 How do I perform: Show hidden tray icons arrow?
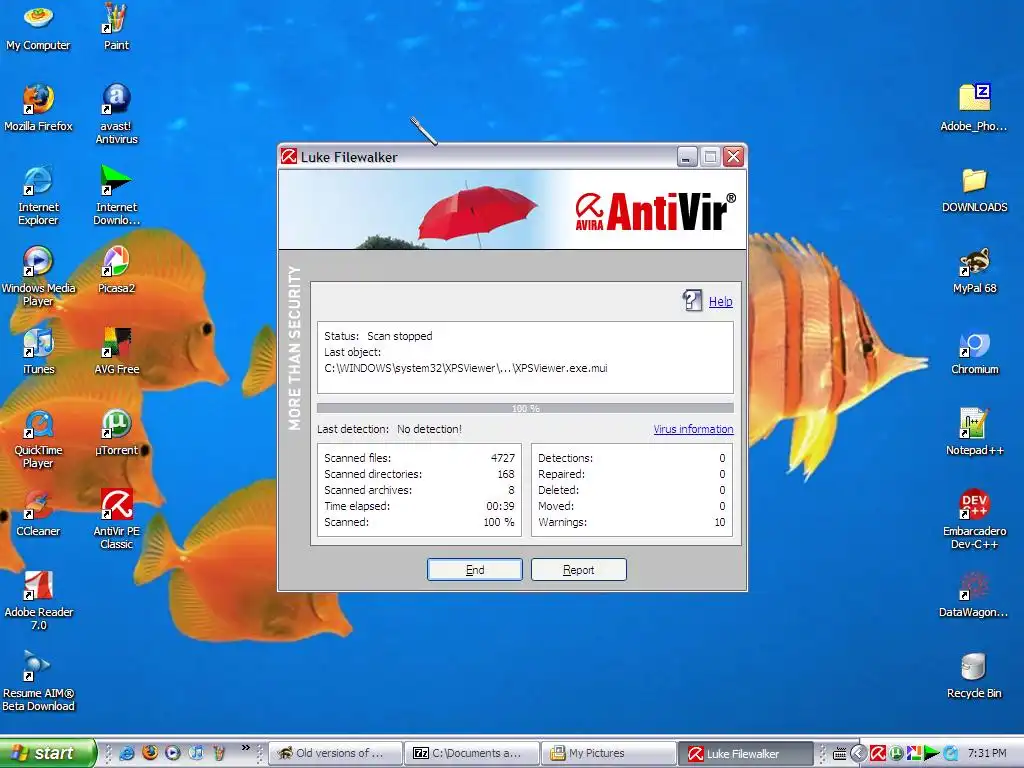click(858, 753)
